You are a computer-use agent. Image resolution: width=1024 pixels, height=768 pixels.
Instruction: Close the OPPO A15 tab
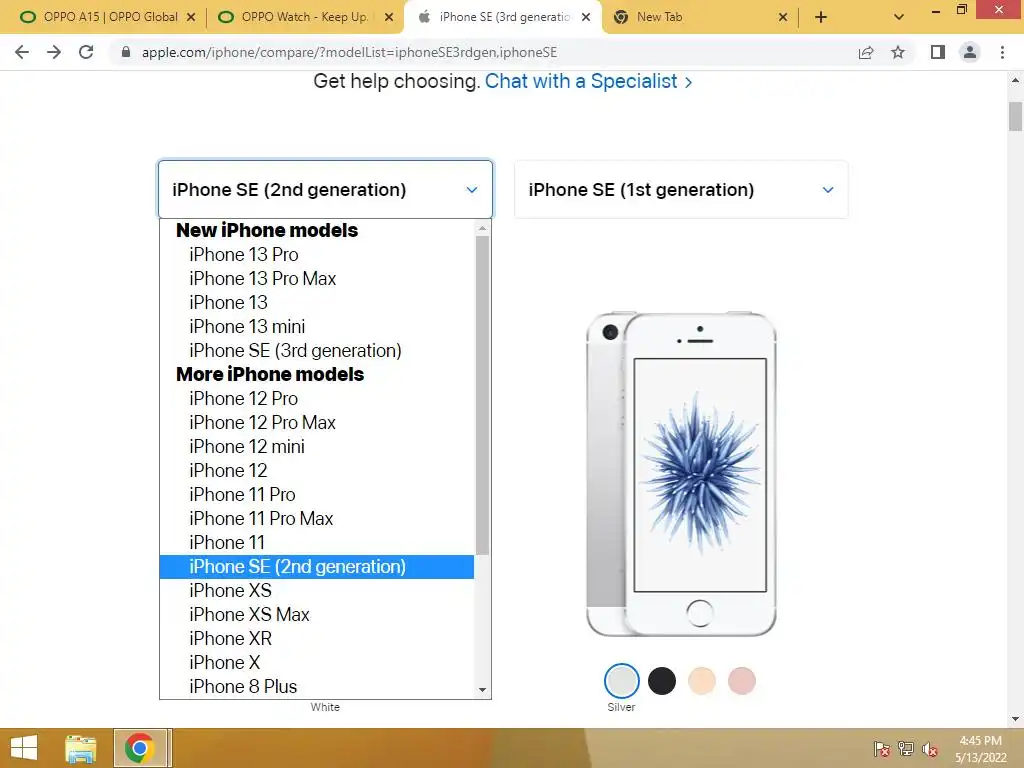click(191, 17)
